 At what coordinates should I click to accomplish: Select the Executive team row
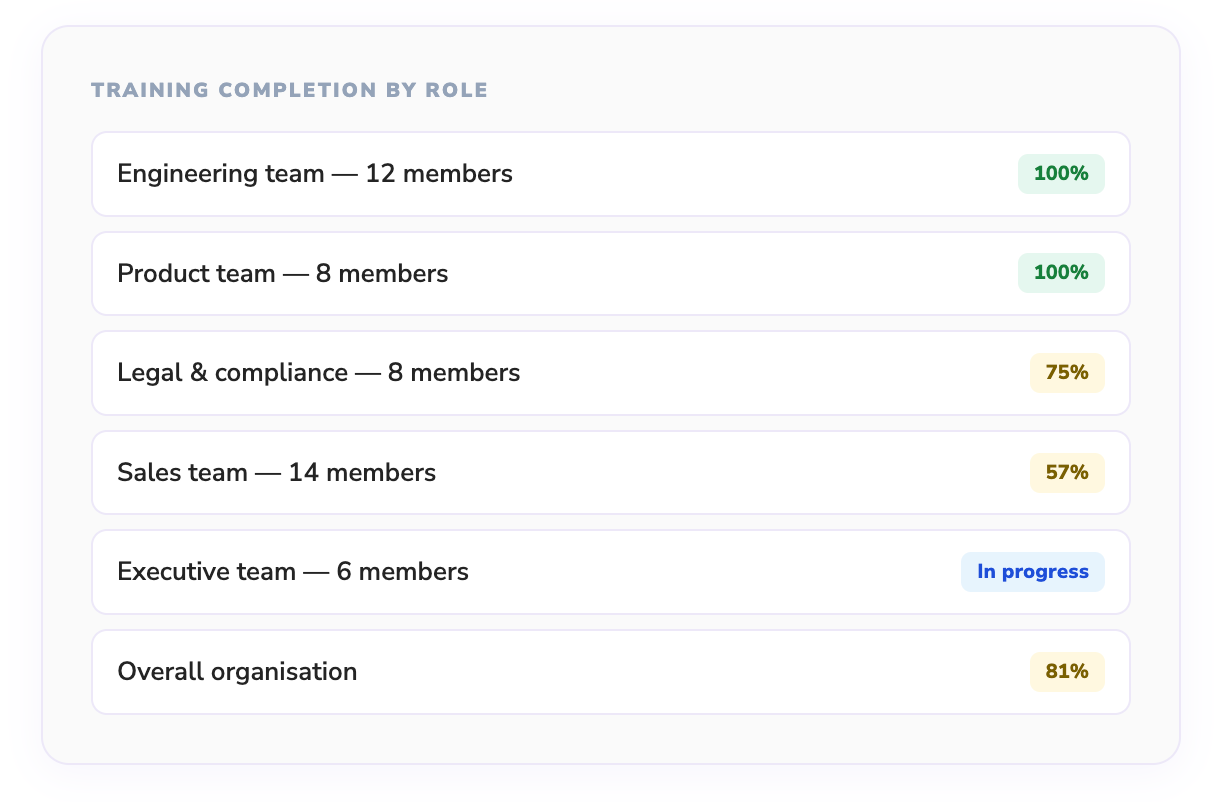(610, 571)
